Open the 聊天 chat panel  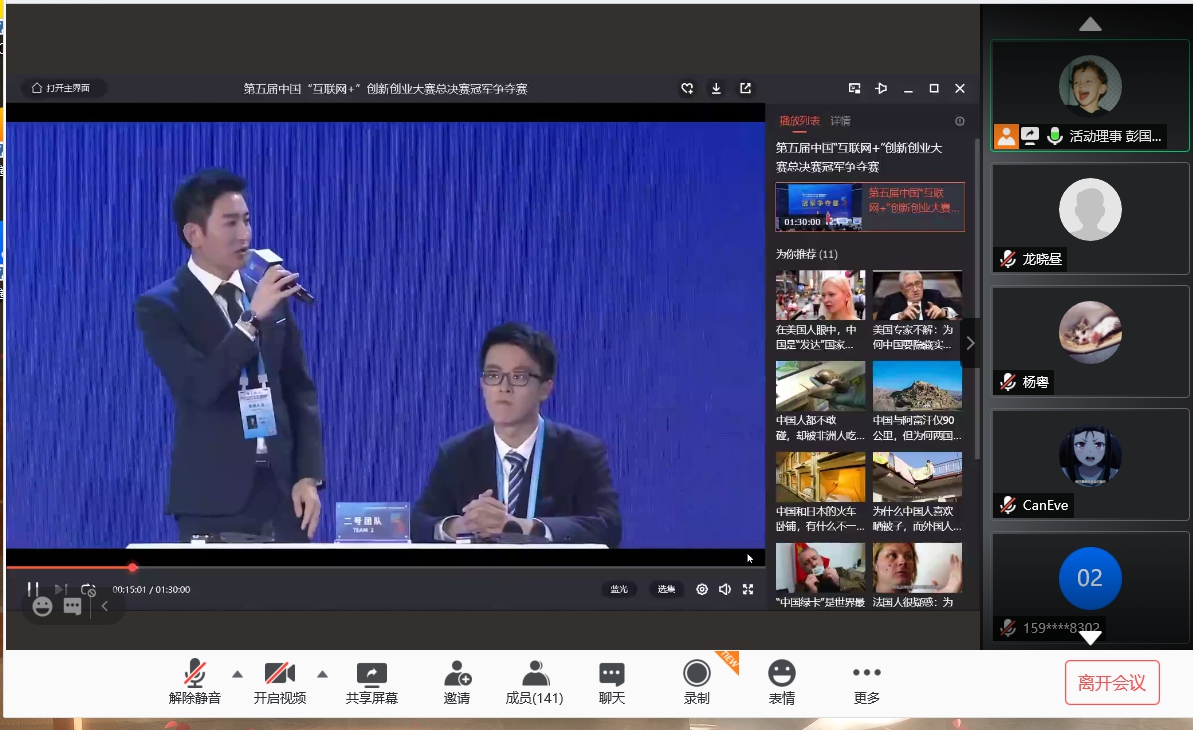[611, 682]
